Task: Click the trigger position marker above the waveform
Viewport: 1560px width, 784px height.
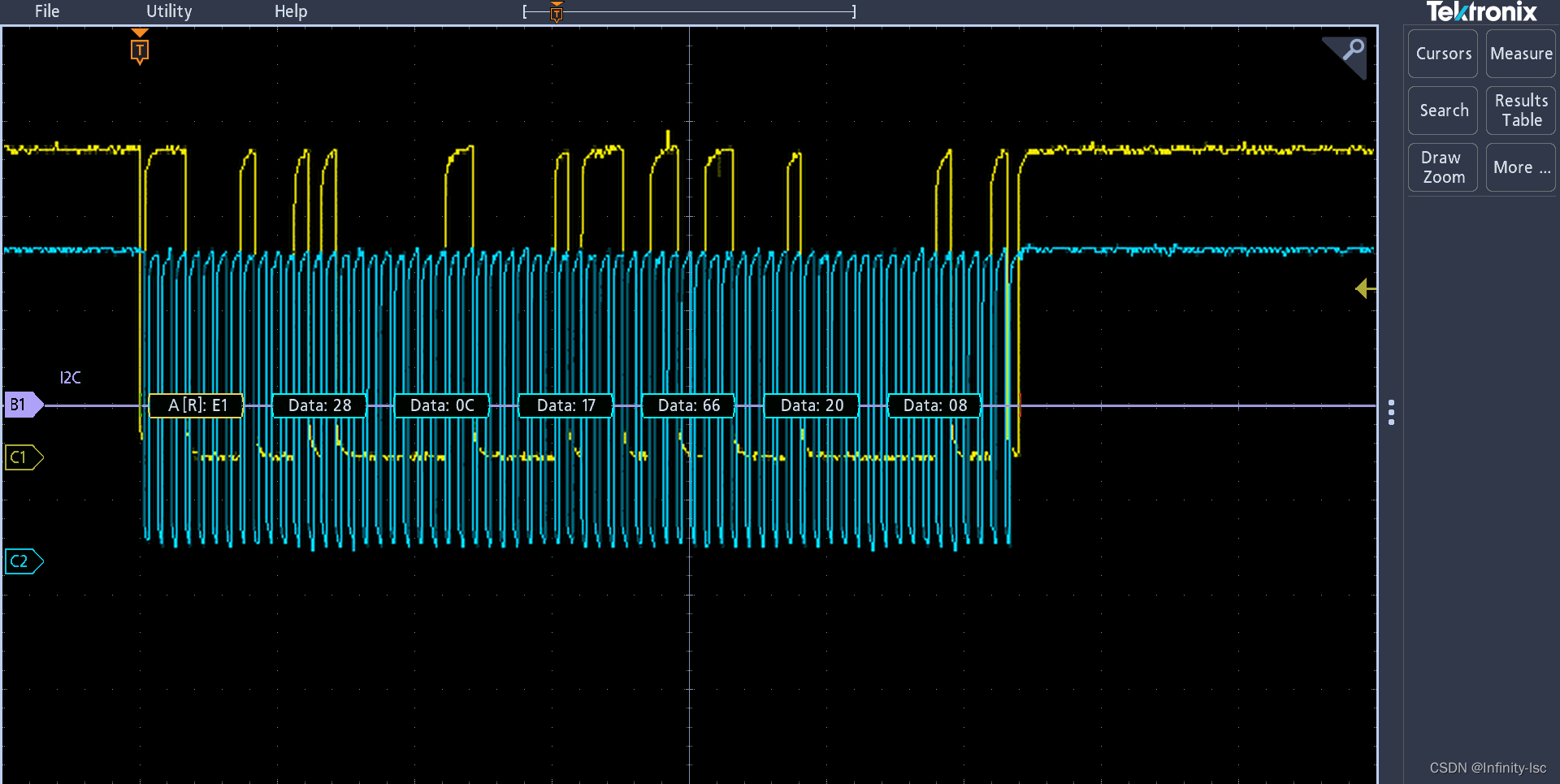Action: click(140, 49)
